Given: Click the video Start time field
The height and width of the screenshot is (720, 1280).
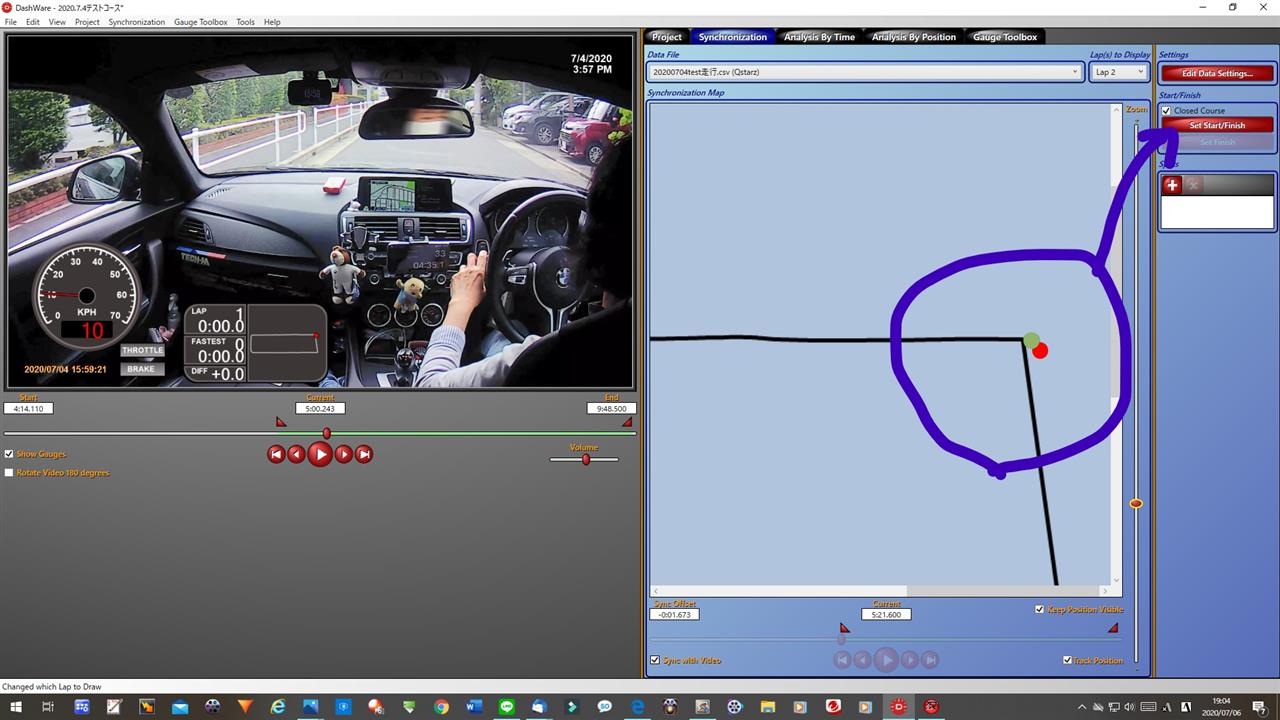Looking at the screenshot, I should [28, 409].
